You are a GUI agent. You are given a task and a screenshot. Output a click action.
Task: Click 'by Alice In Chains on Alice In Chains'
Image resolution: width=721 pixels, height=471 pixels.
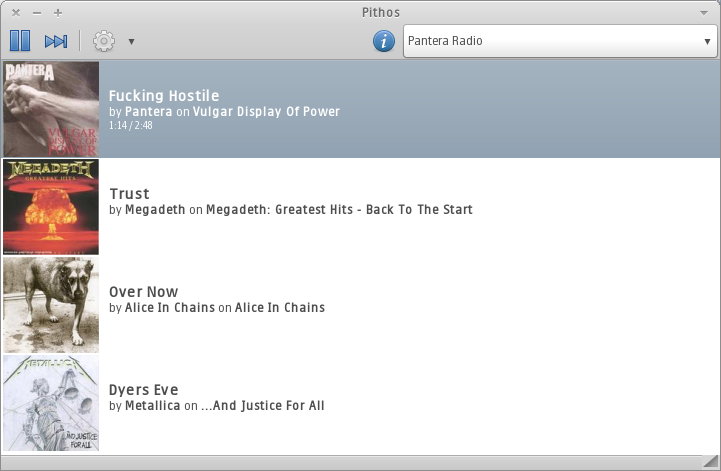point(217,308)
